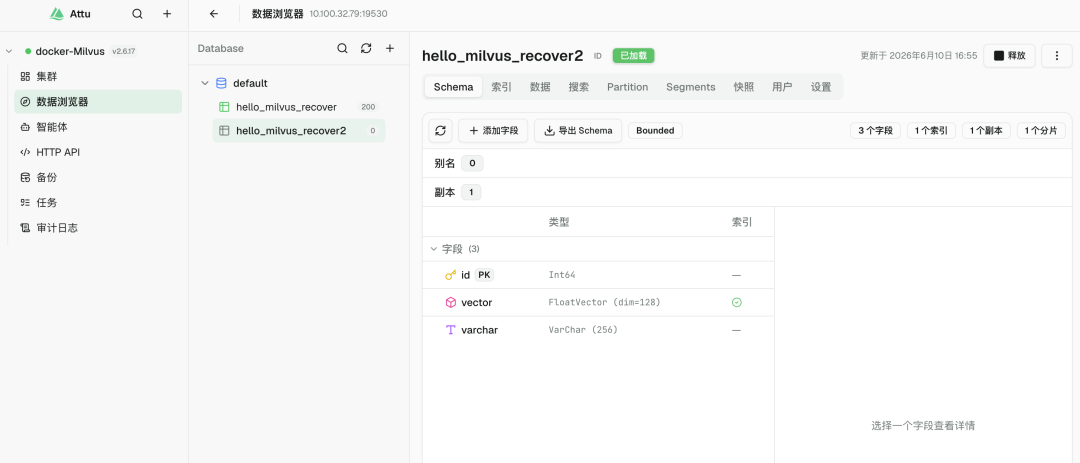This screenshot has height=463, width=1080.
Task: Click the Int64 type cell
Action: (561, 275)
